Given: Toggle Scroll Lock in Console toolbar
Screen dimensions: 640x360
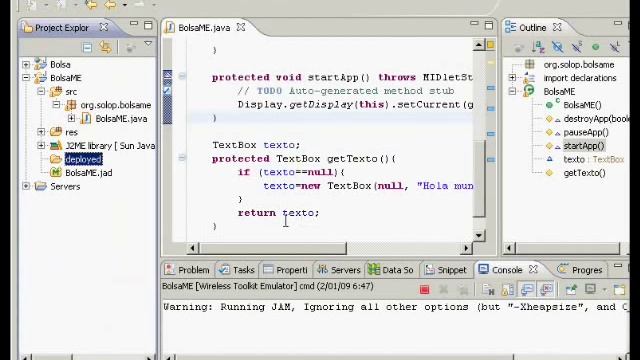Looking at the screenshot, I should (x=508, y=289).
